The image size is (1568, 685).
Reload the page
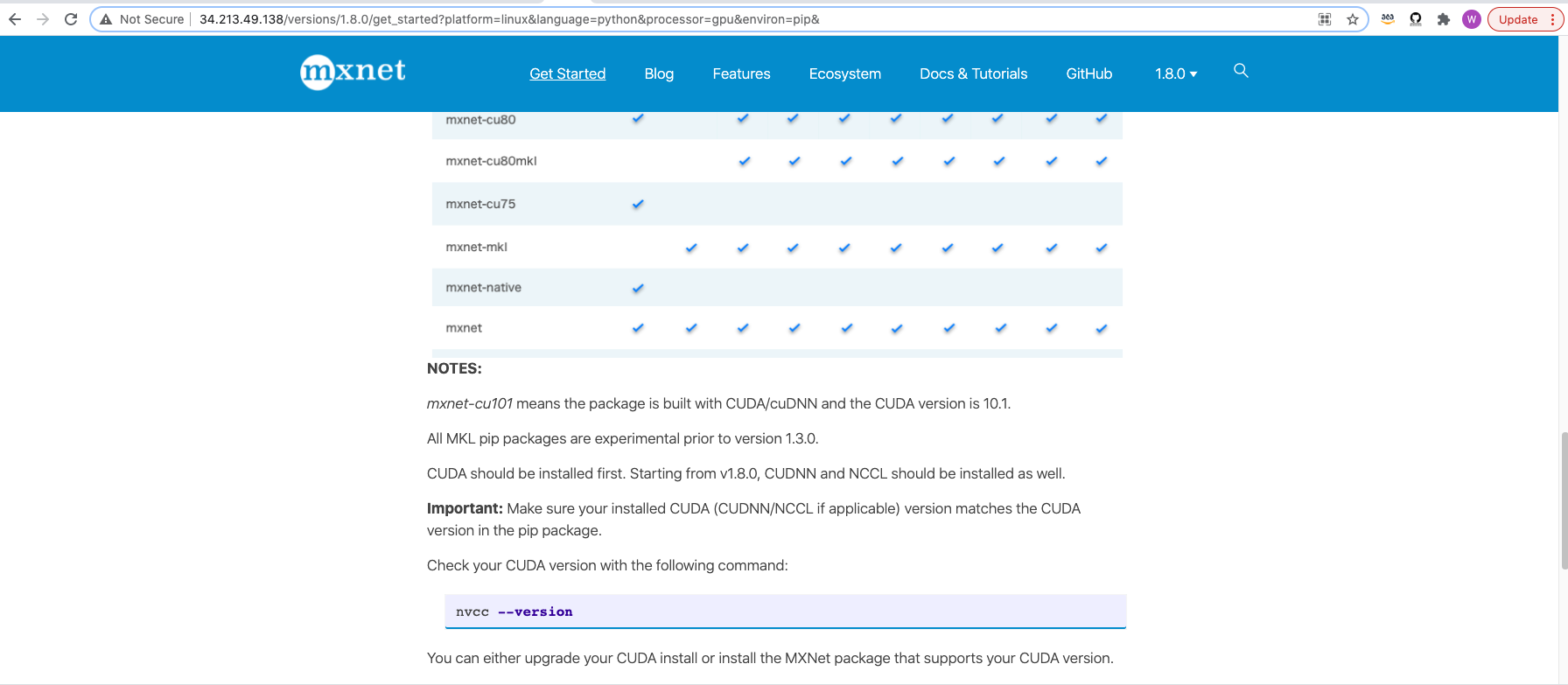(71, 19)
